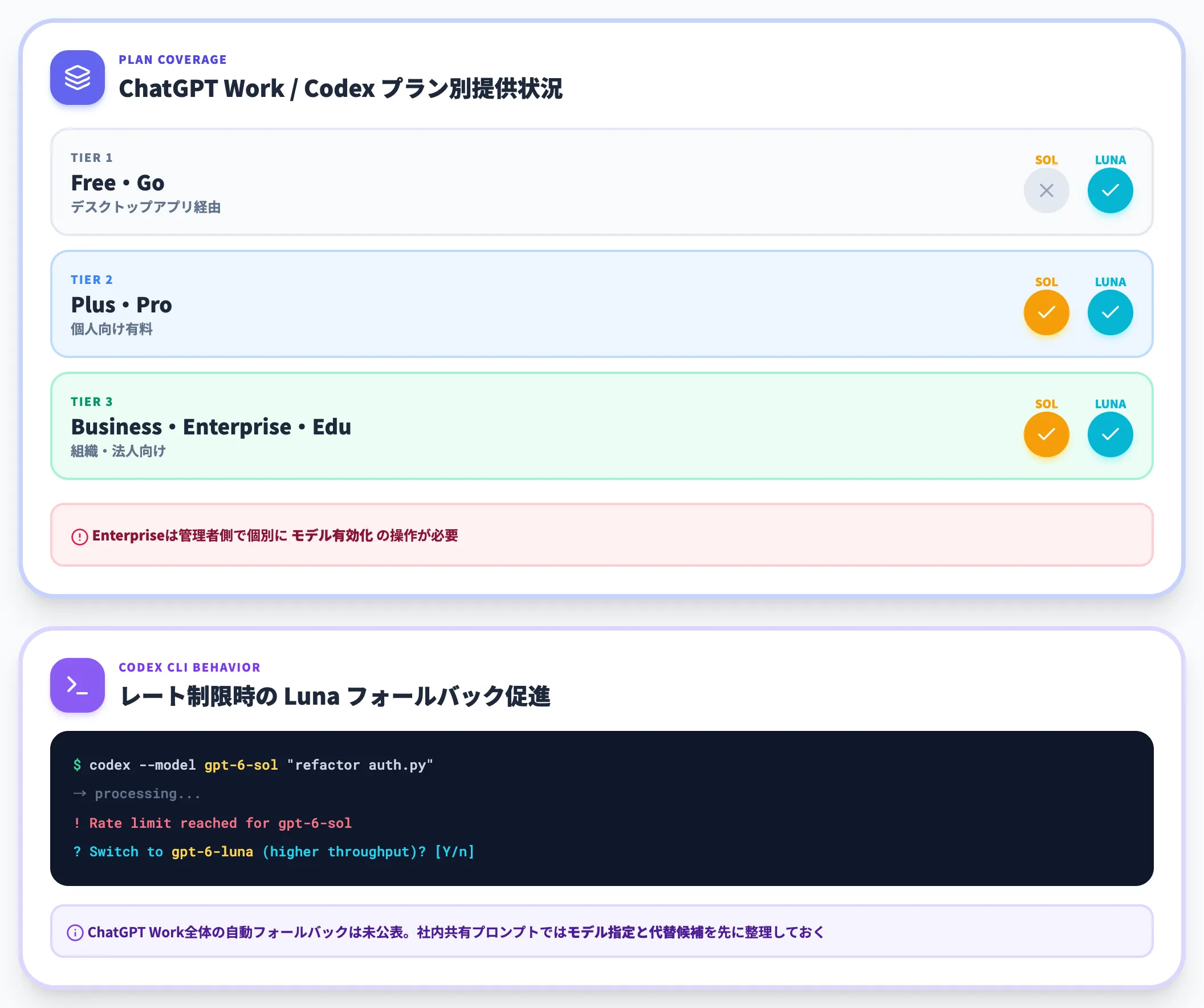The height and width of the screenshot is (1008, 1204).
Task: Click the '[Y/n]' prompt in terminal
Action: (x=455, y=852)
